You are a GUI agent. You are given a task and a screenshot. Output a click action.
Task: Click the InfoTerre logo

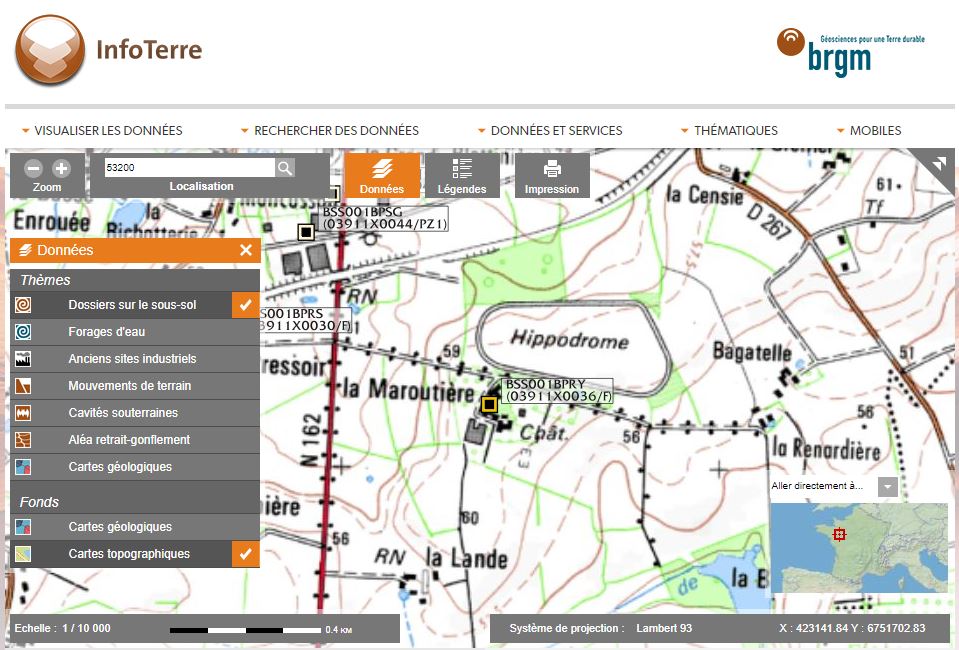109,50
